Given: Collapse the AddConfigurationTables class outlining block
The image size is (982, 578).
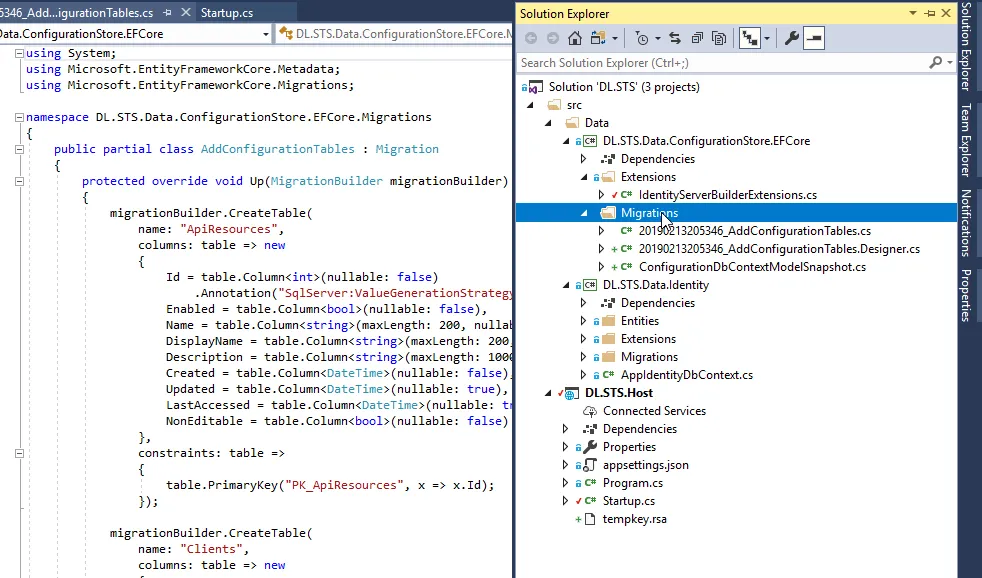Looking at the screenshot, I should click(x=19, y=149).
